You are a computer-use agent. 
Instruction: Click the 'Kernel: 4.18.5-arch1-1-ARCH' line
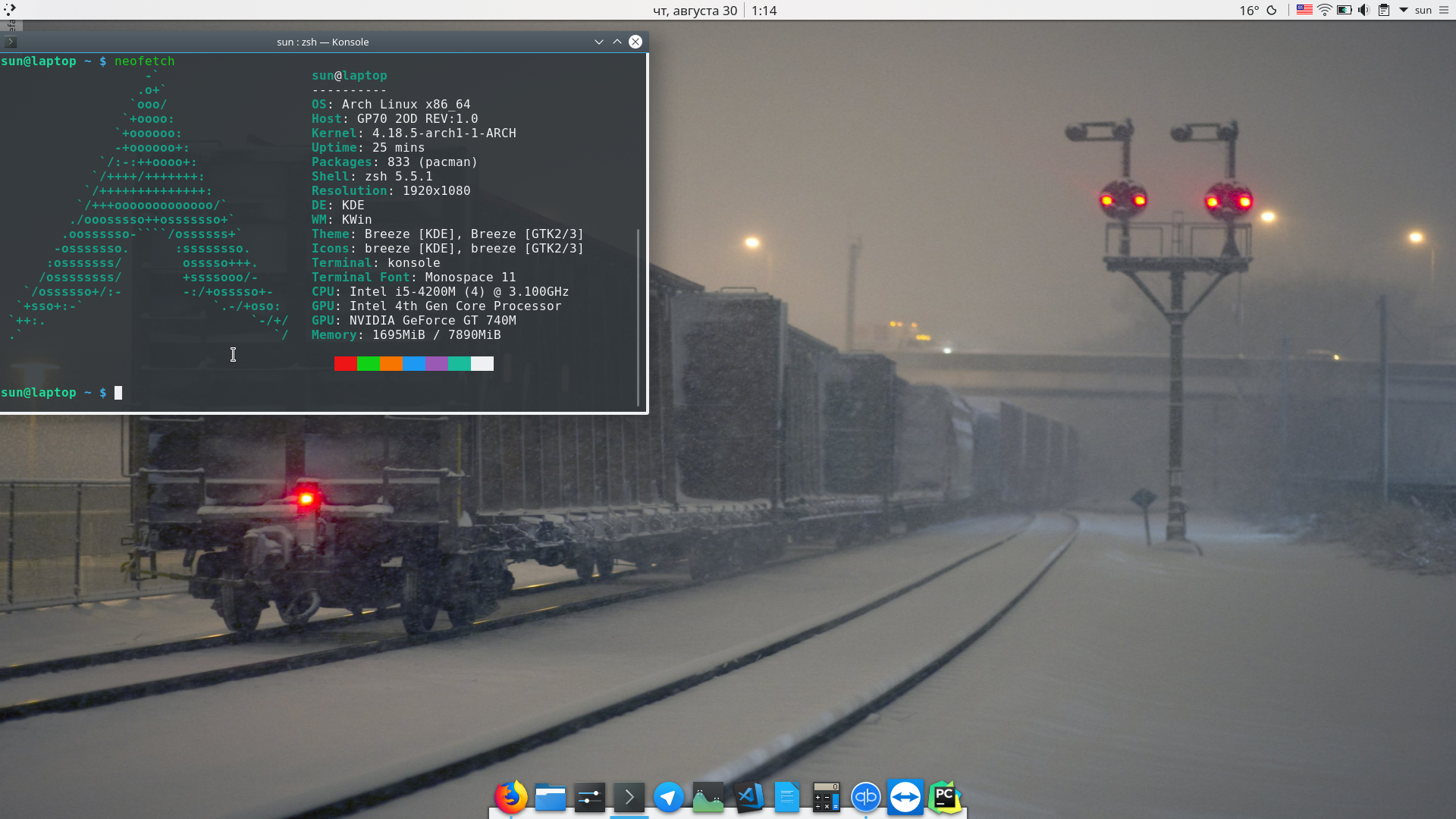413,133
